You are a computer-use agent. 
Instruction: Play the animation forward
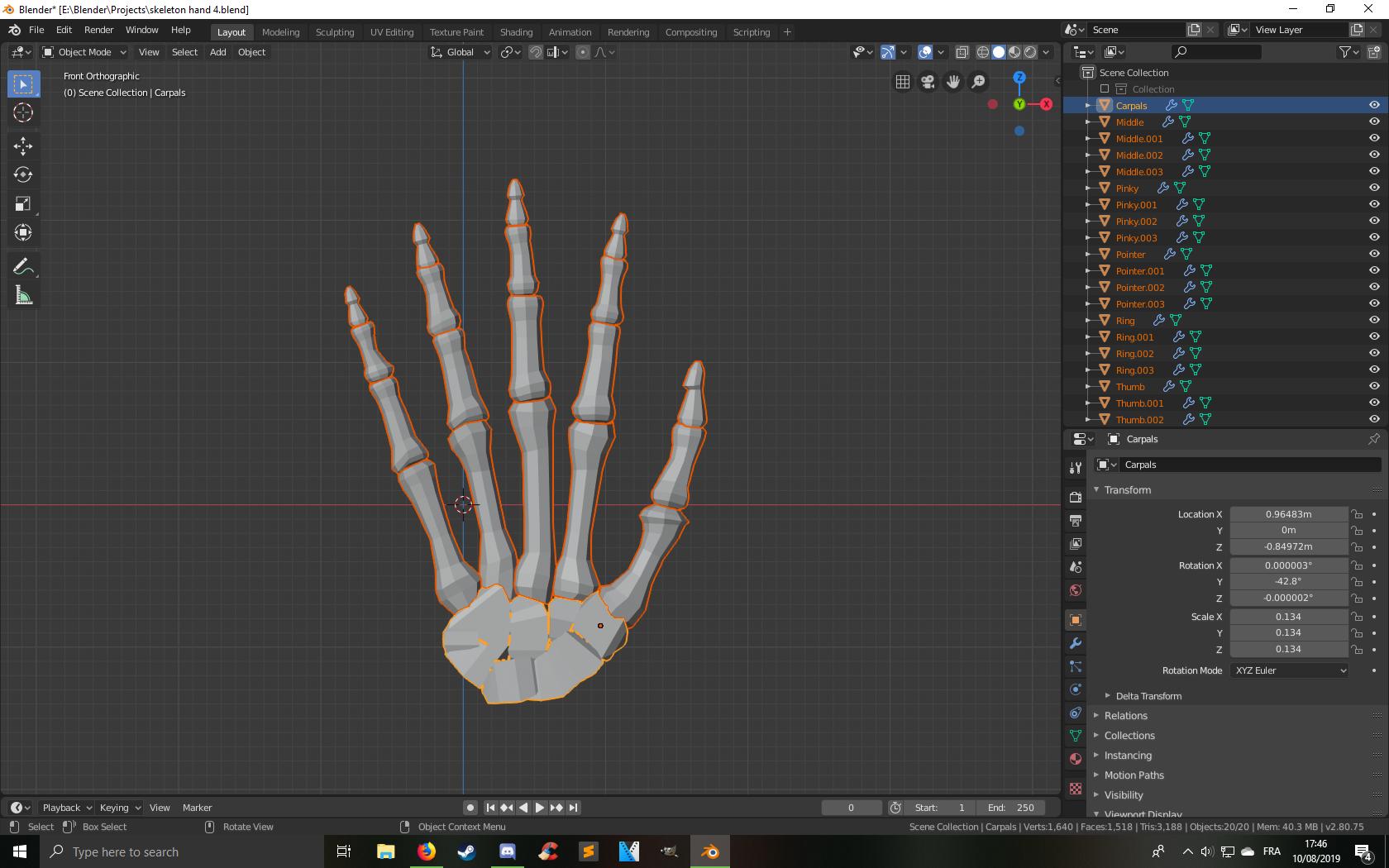click(x=540, y=808)
